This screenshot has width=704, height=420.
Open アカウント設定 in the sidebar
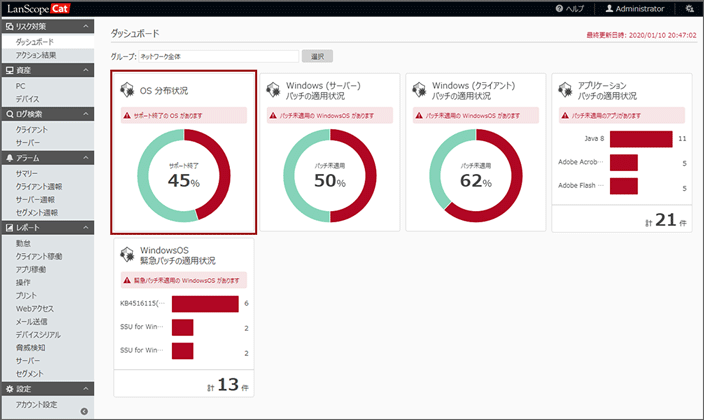(x=37, y=405)
